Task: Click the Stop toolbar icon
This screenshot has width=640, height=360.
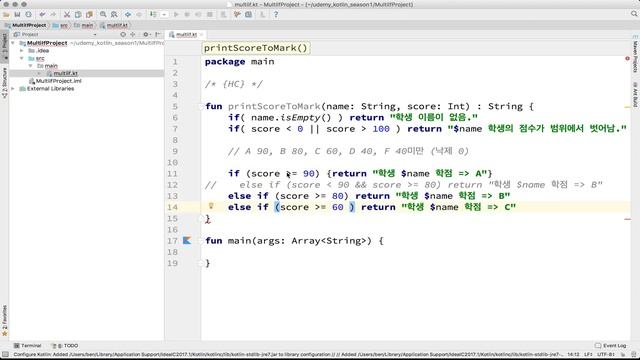Action: [210, 14]
